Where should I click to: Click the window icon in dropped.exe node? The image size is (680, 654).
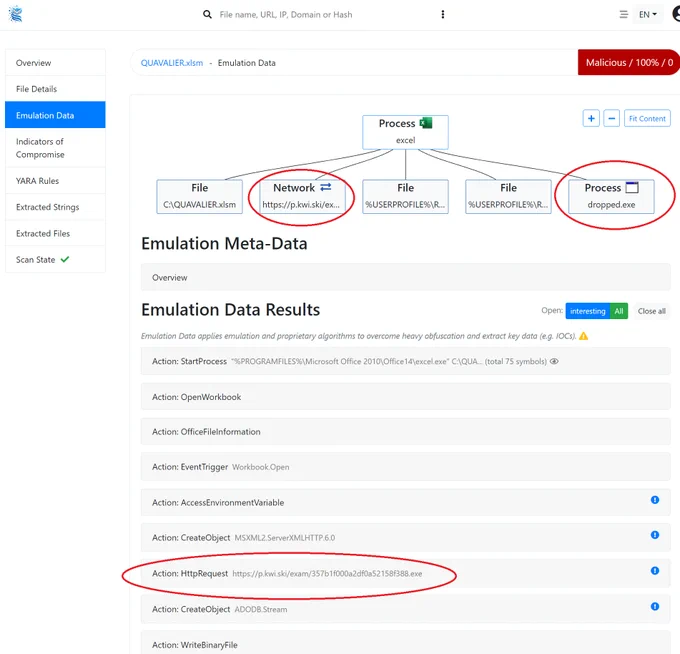pyautogui.click(x=632, y=187)
